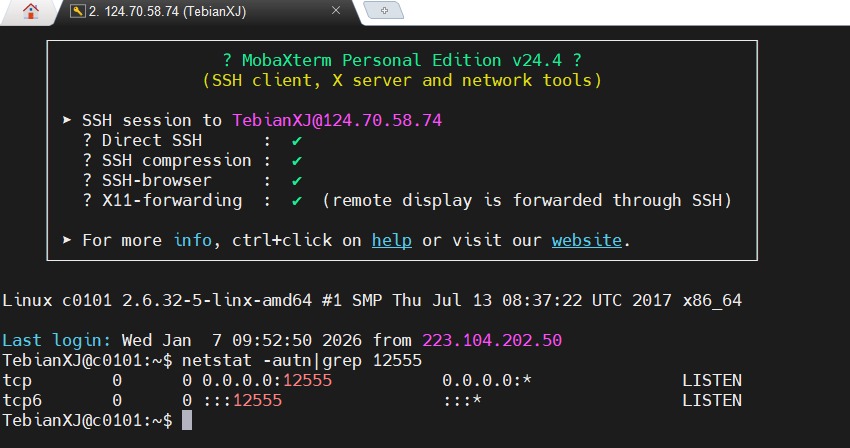Screen dimensions: 850x448
Task: Click the X11-forwarding green checkmark
Action: 297,201
